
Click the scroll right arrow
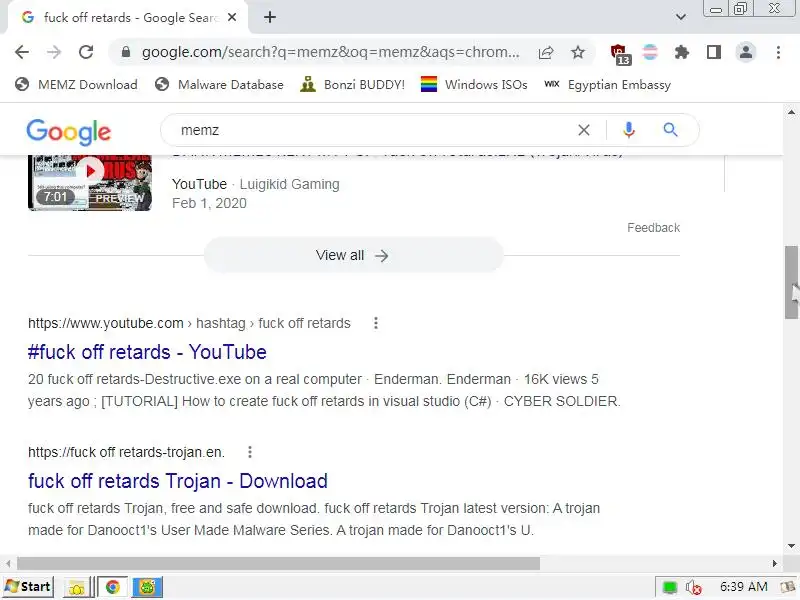[774, 563]
